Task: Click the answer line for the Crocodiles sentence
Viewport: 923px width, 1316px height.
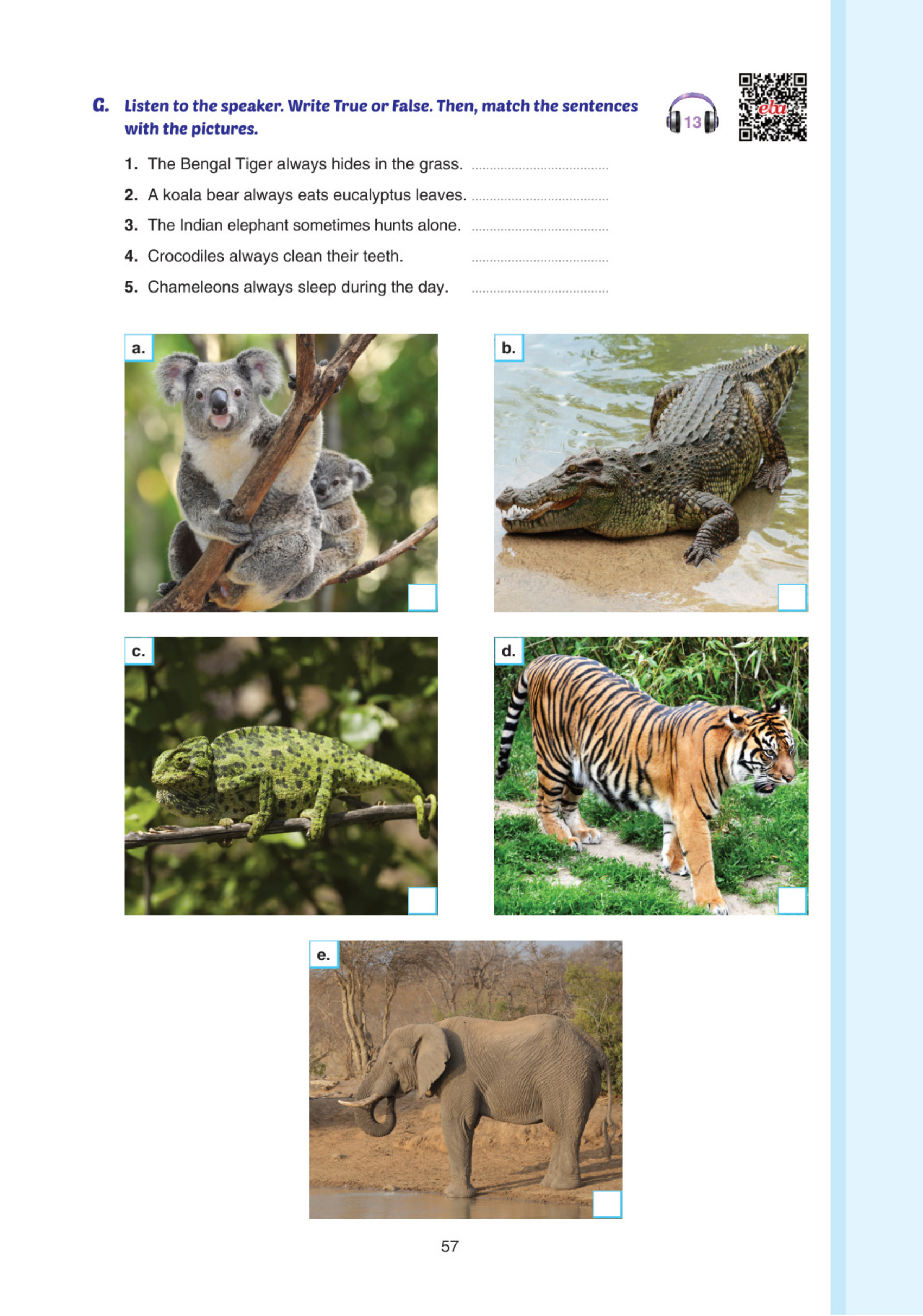Action: (540, 261)
